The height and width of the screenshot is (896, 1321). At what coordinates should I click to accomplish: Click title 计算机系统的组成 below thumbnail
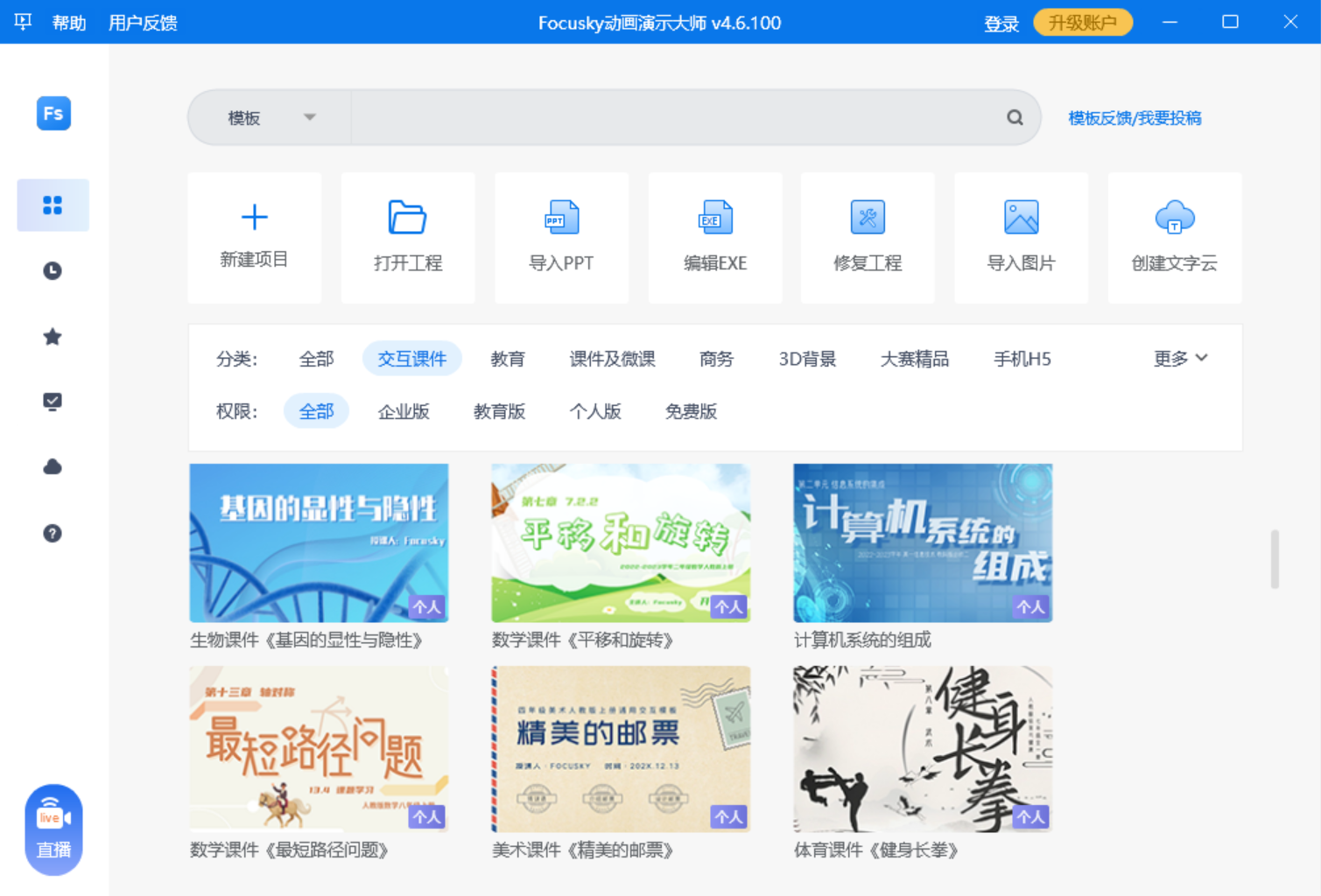click(x=862, y=640)
